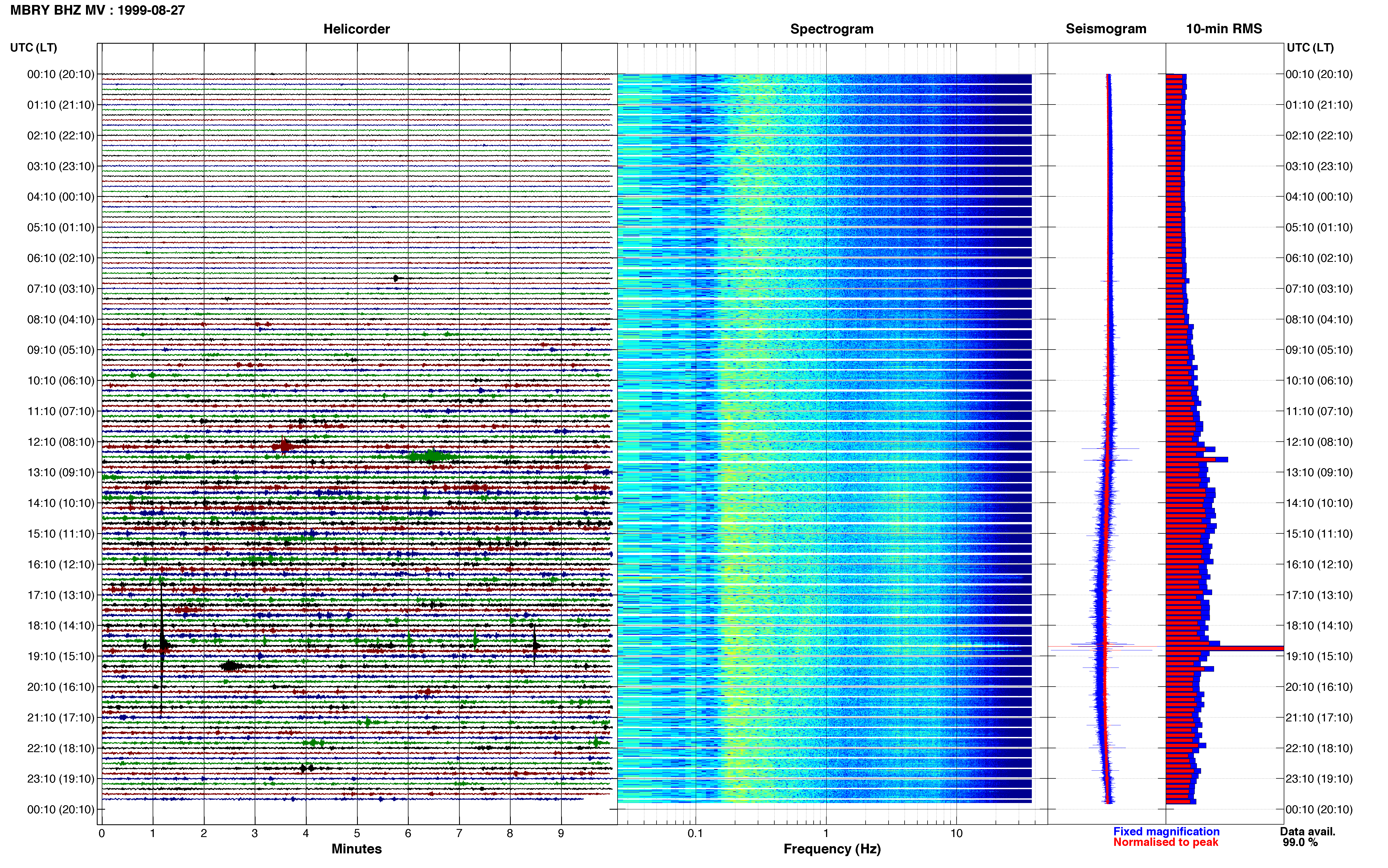Click 12:10 (08:10) on the Helicorder time axis

point(61,442)
